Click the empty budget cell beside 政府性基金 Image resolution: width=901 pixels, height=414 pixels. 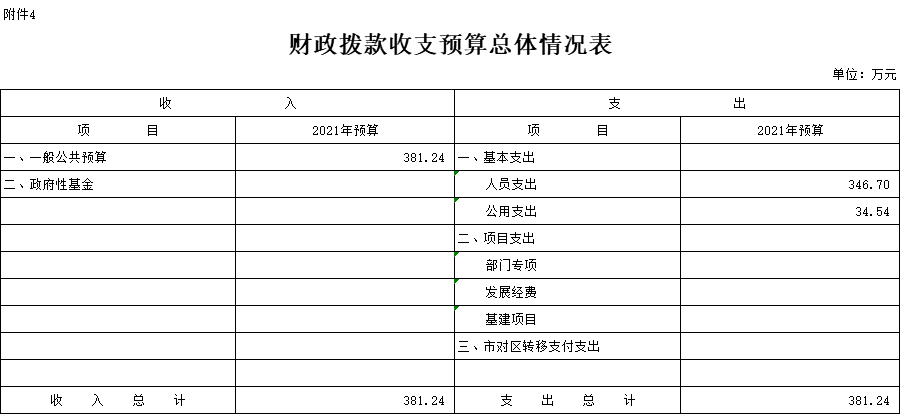click(x=345, y=185)
